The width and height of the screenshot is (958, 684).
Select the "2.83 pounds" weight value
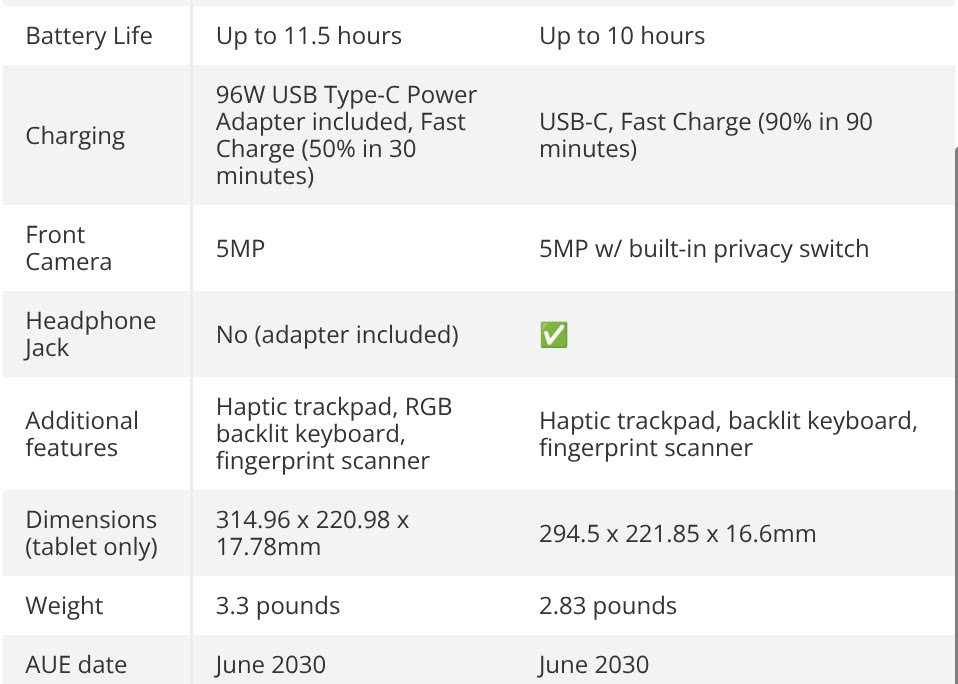pos(608,606)
